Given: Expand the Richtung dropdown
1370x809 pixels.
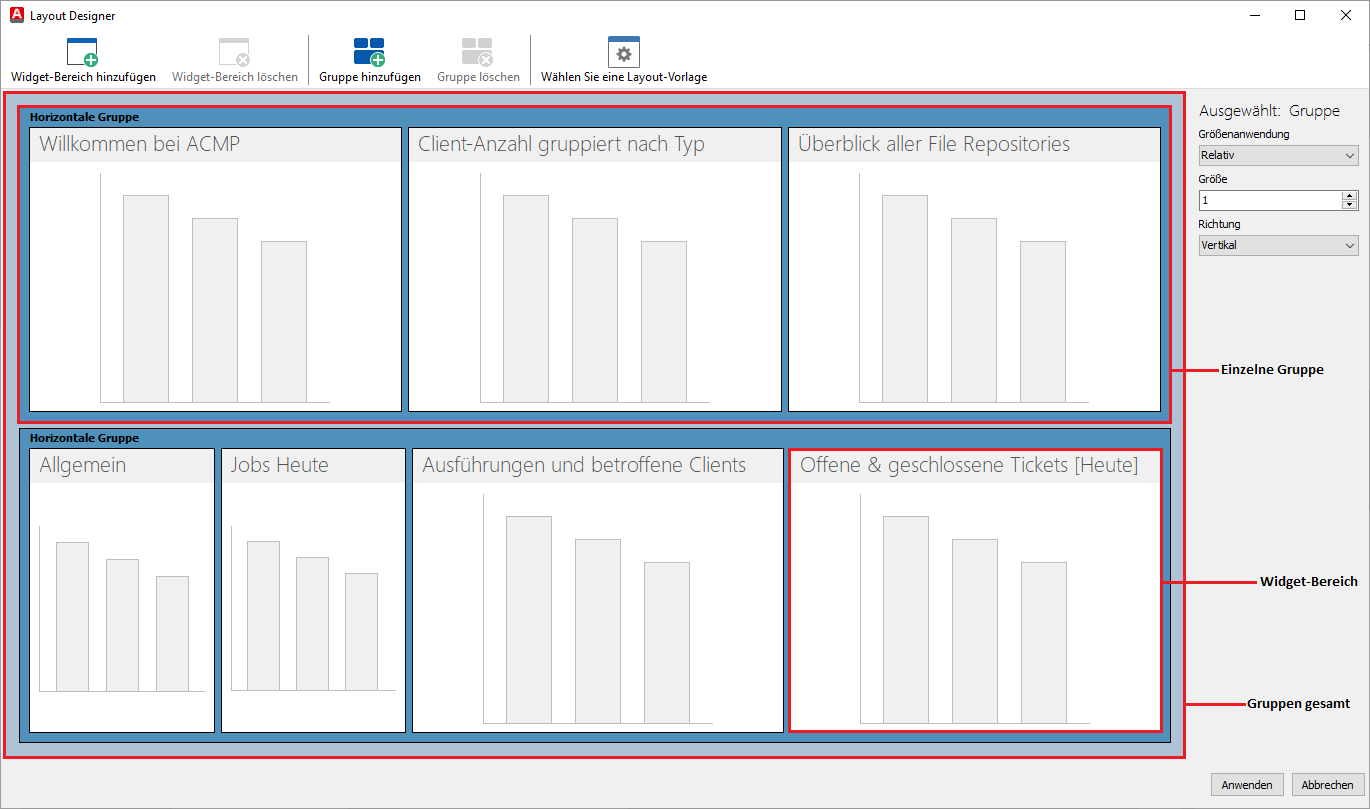Looking at the screenshot, I should [1278, 245].
